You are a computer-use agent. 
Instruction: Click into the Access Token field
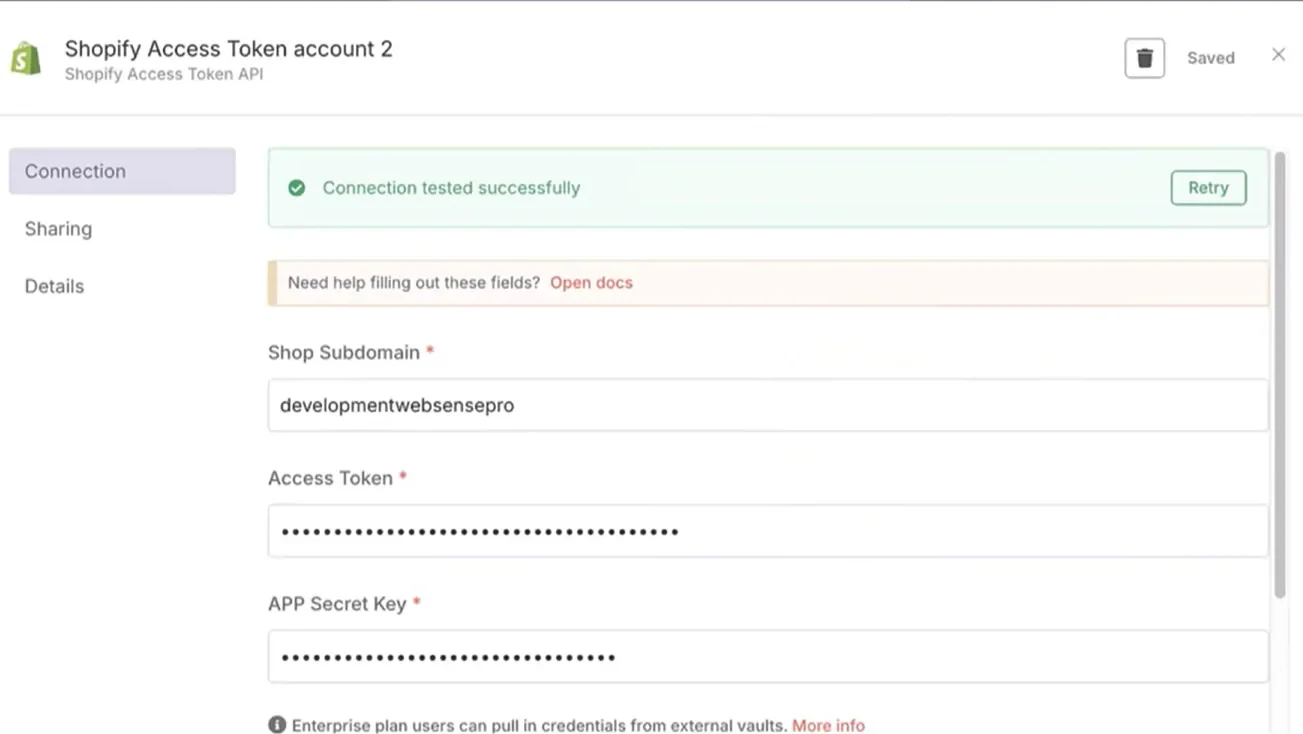[x=767, y=531]
